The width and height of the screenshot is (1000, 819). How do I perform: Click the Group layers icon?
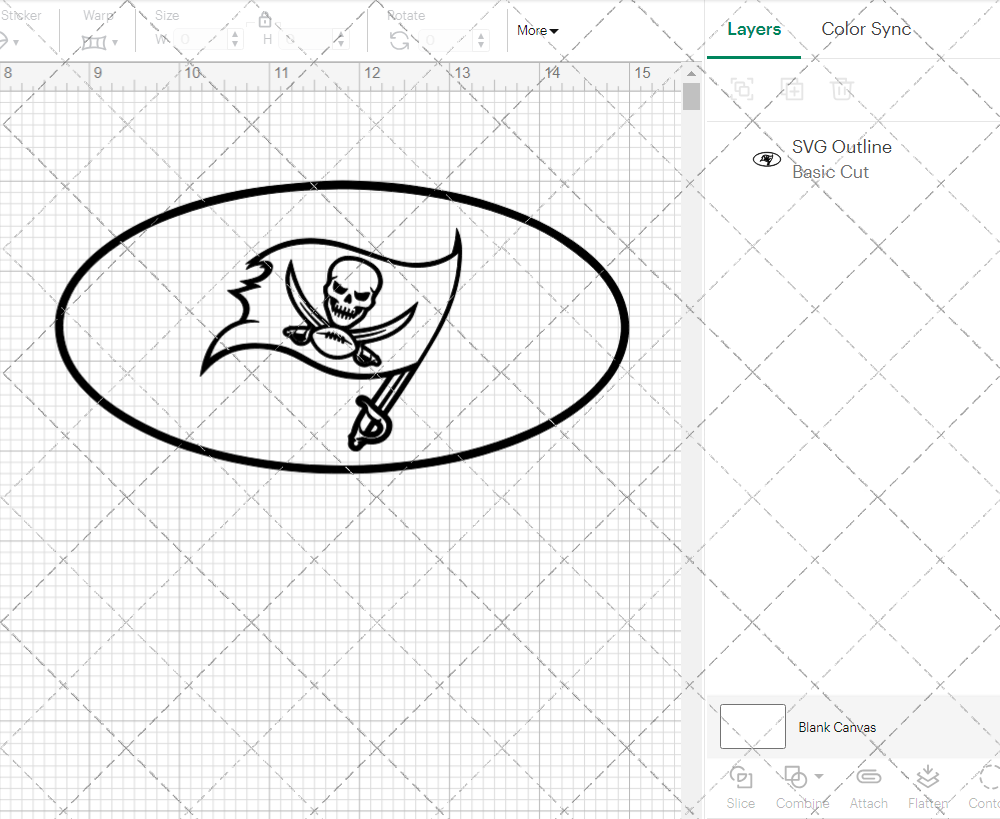point(742,89)
